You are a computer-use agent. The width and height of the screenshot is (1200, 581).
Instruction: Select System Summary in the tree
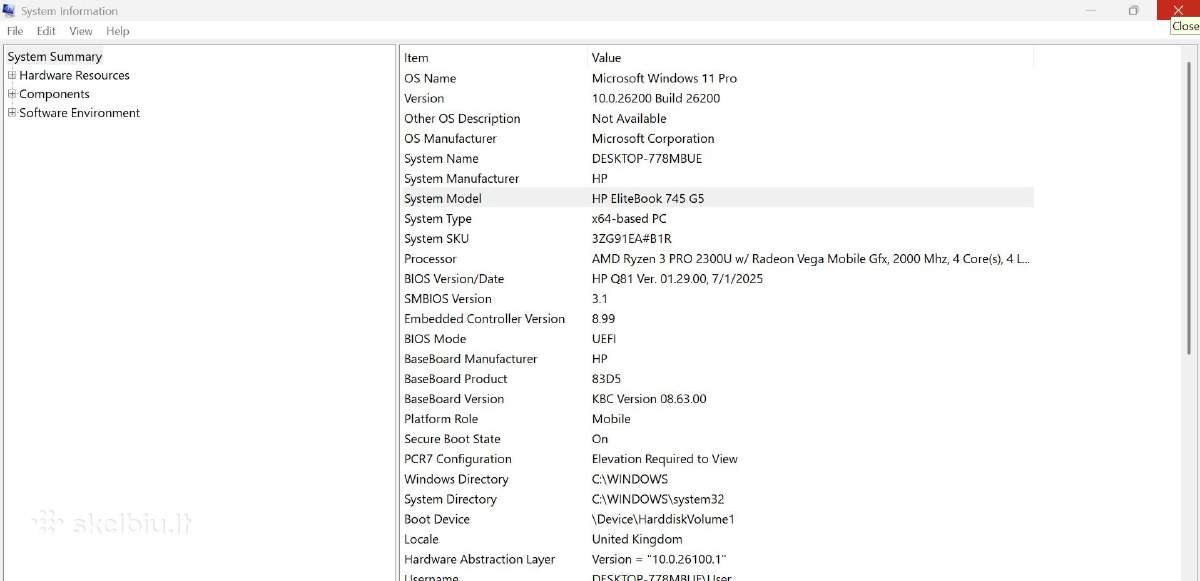tap(55, 57)
